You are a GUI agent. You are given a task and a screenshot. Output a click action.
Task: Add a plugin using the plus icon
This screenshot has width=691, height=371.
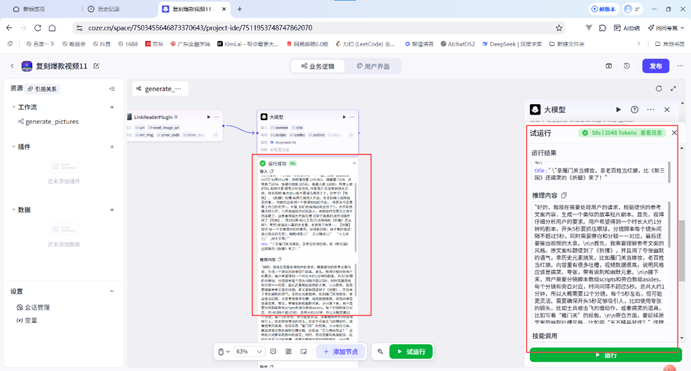click(112, 147)
